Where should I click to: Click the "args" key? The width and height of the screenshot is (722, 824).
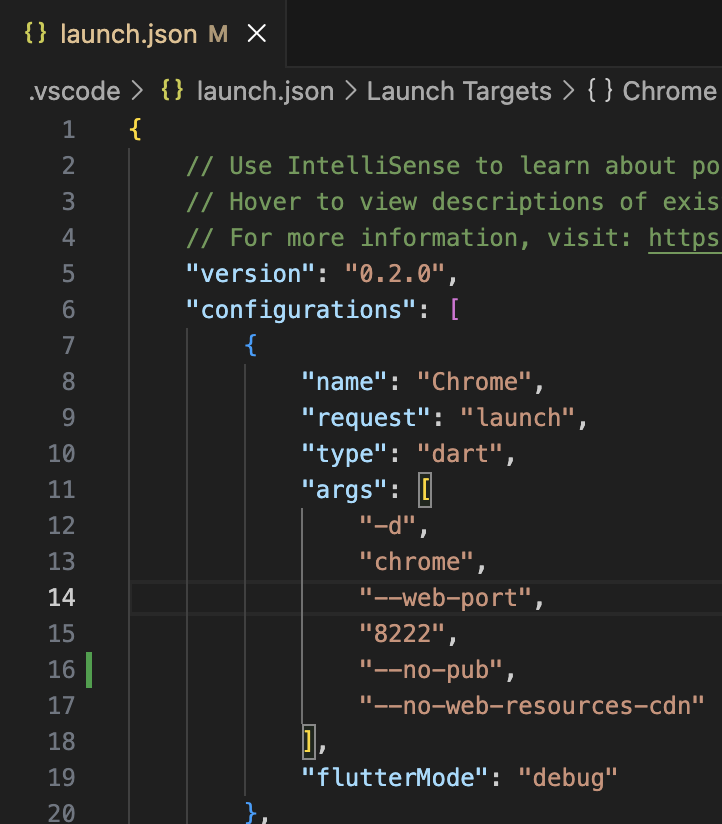344,490
